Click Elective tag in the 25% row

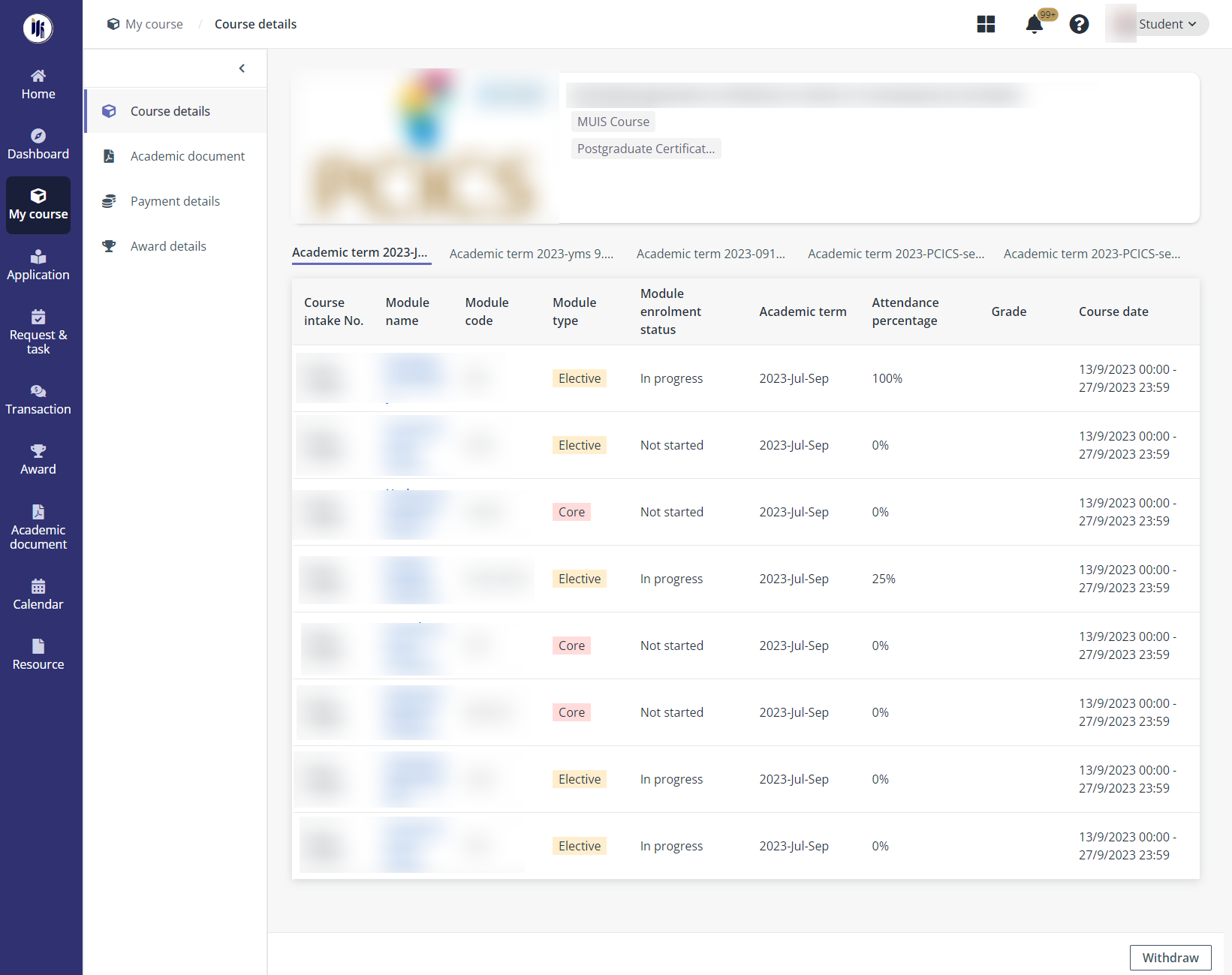pos(580,579)
